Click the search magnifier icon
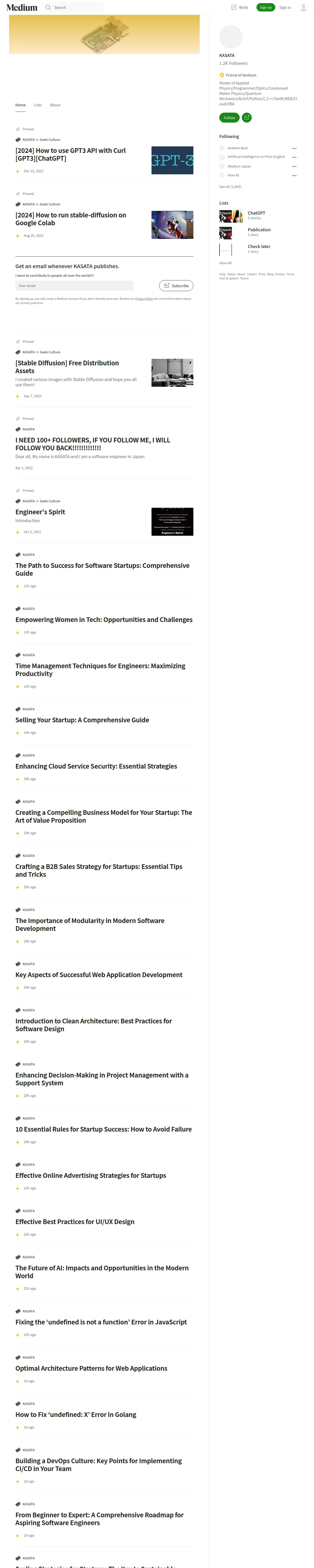The width and height of the screenshot is (314, 1568). 48,7
